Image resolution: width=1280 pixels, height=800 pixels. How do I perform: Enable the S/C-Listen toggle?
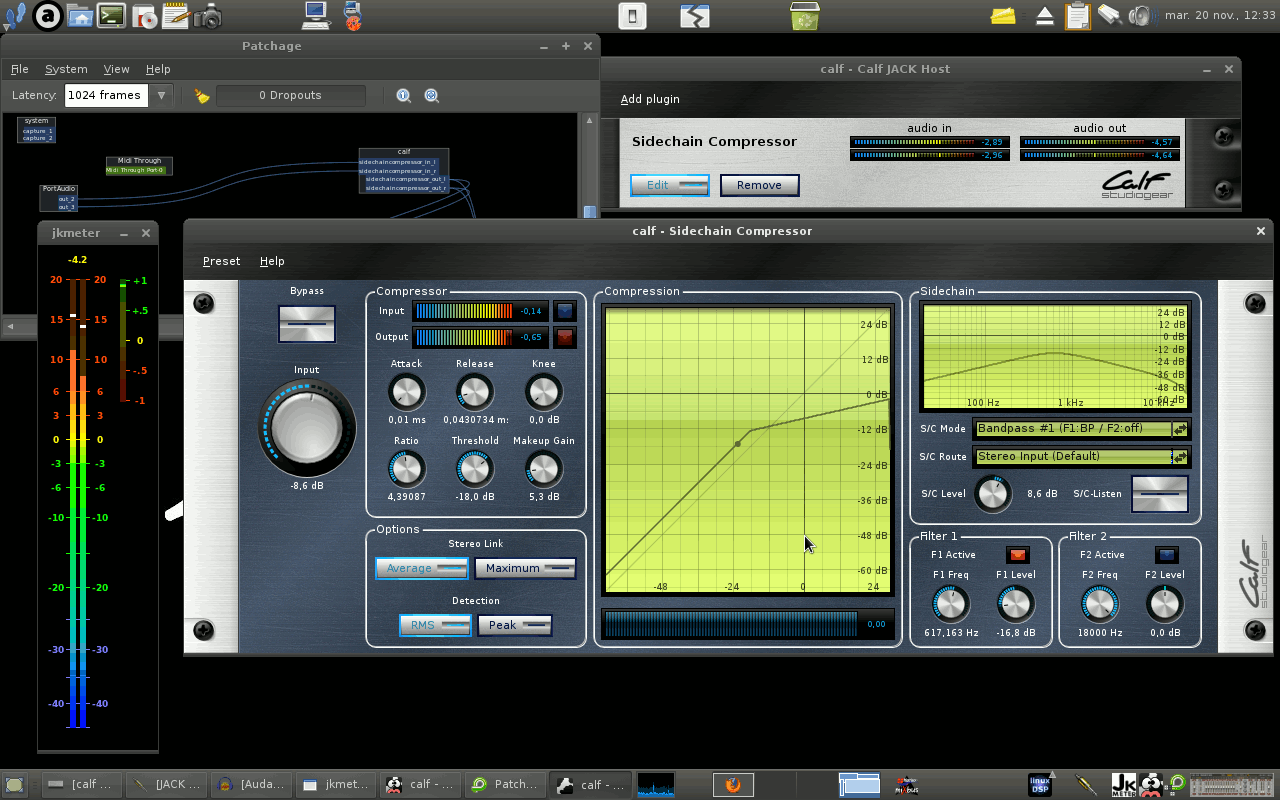click(x=1159, y=494)
